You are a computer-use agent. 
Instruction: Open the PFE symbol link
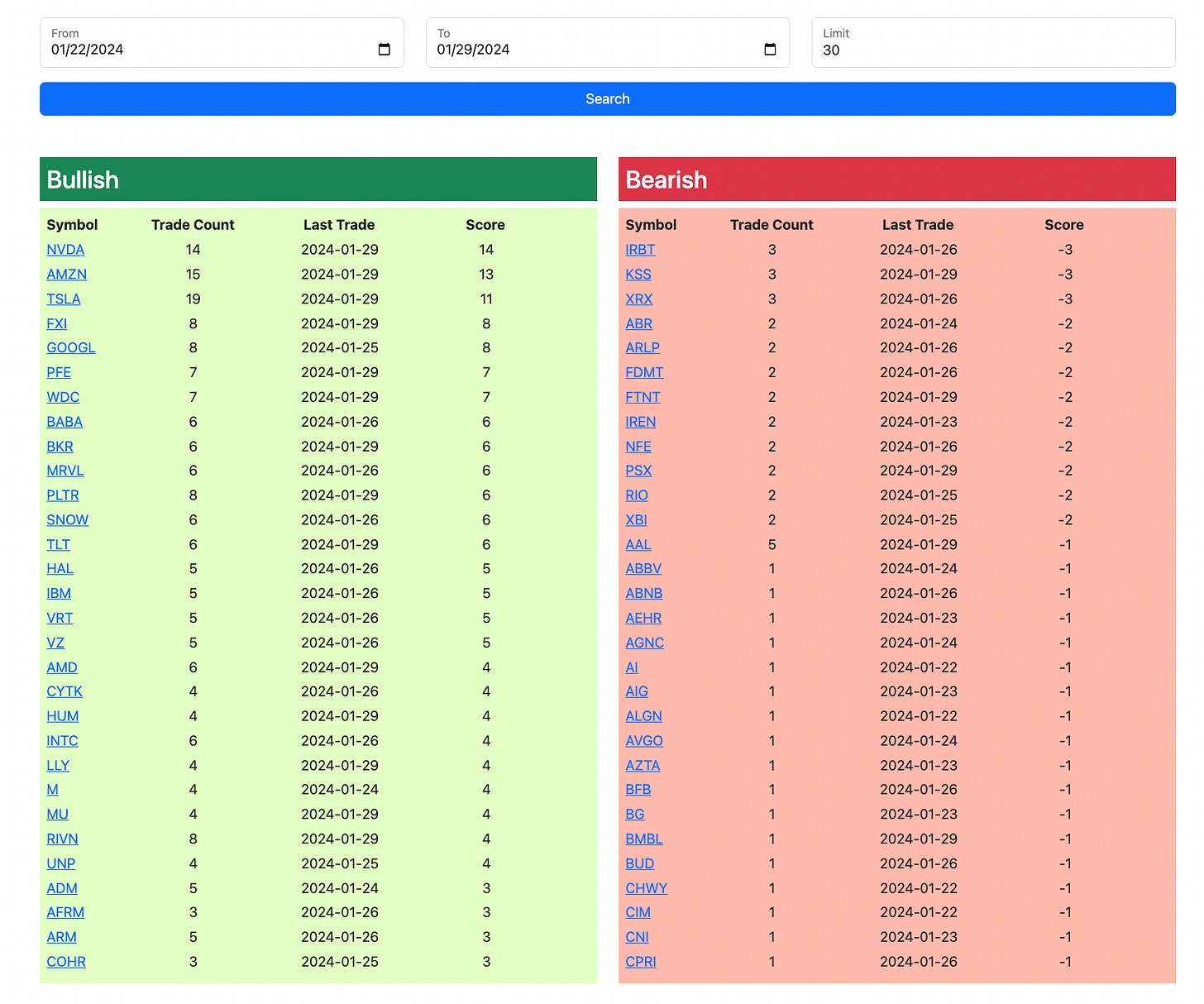click(x=59, y=373)
